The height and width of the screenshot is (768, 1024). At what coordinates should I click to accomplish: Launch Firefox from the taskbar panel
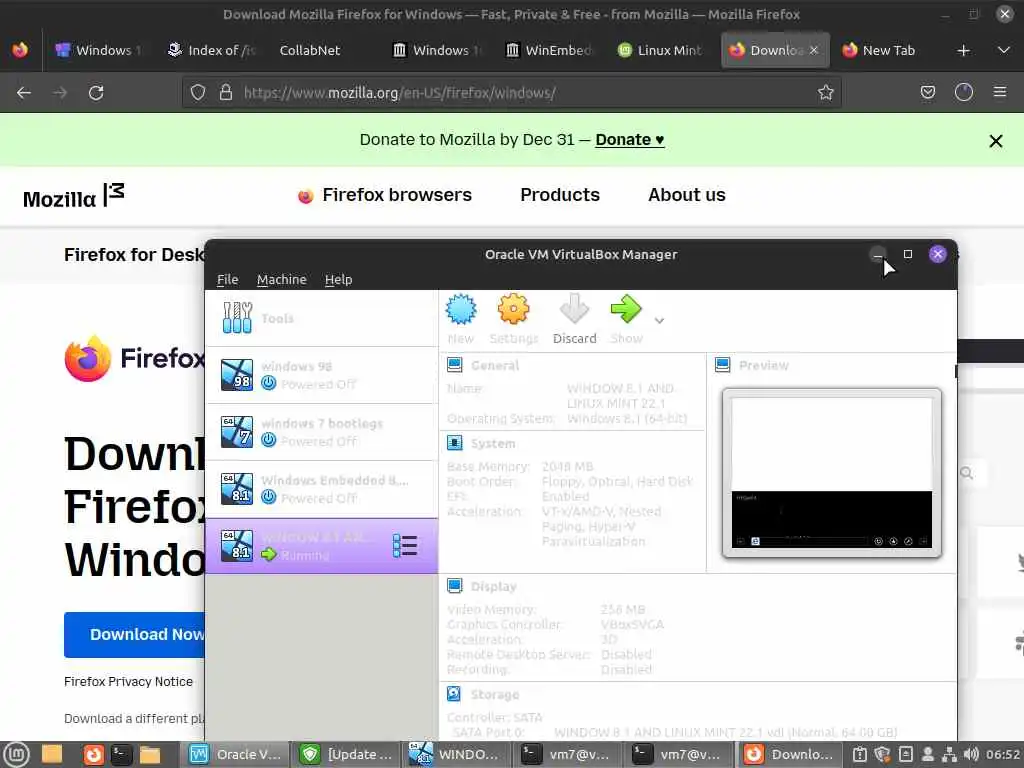[93, 755]
